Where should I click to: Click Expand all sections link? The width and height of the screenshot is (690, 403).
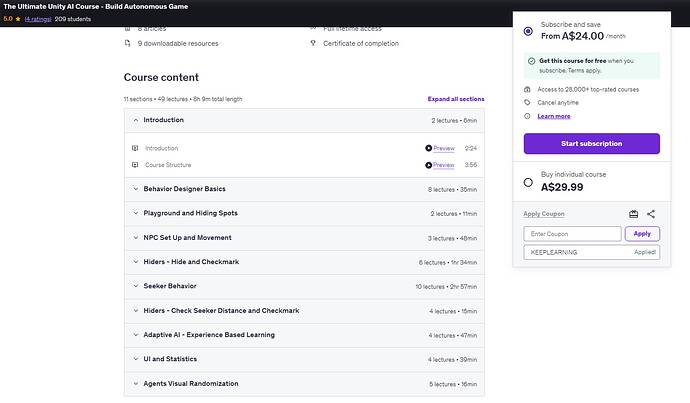coord(456,99)
